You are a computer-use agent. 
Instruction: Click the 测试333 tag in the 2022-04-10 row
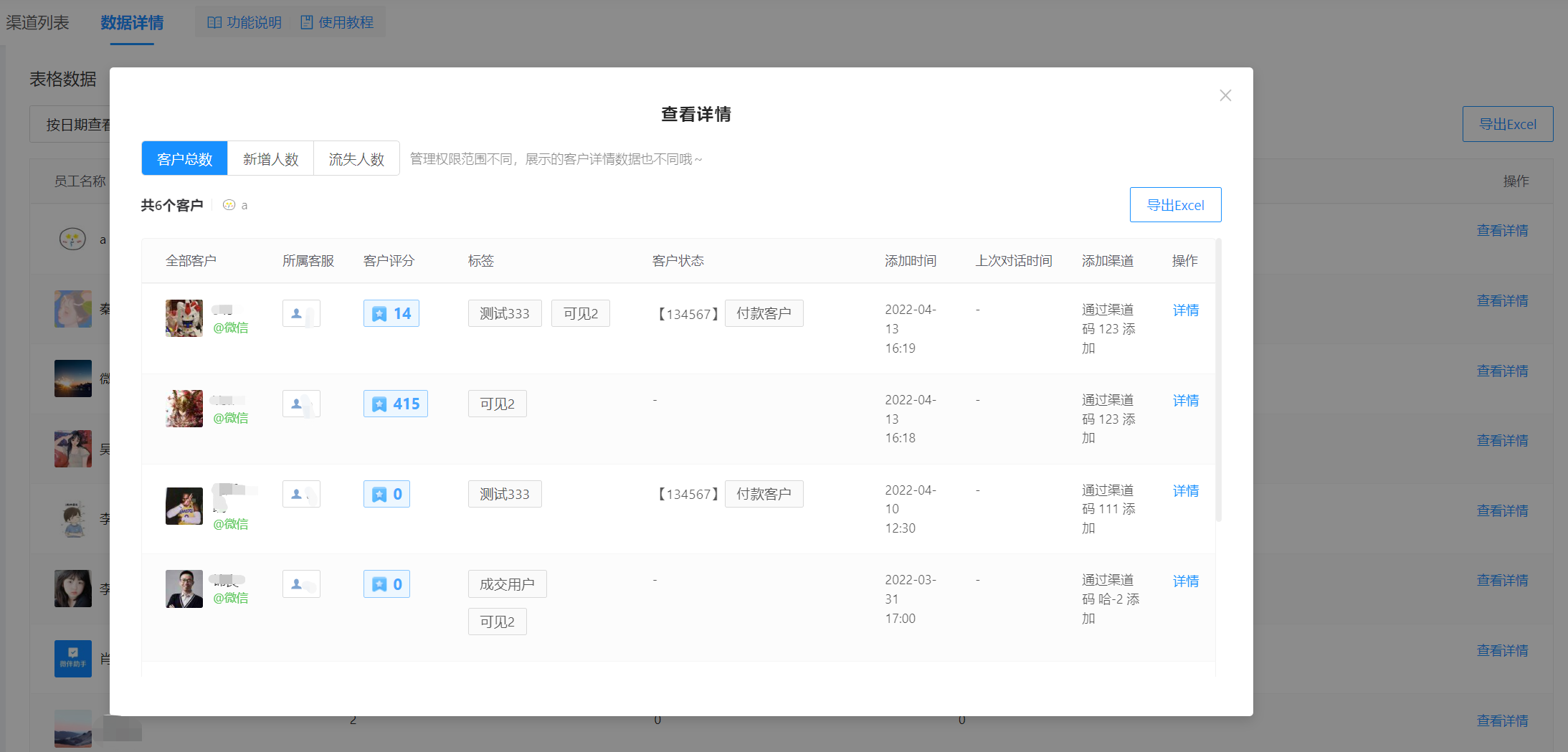coord(505,494)
